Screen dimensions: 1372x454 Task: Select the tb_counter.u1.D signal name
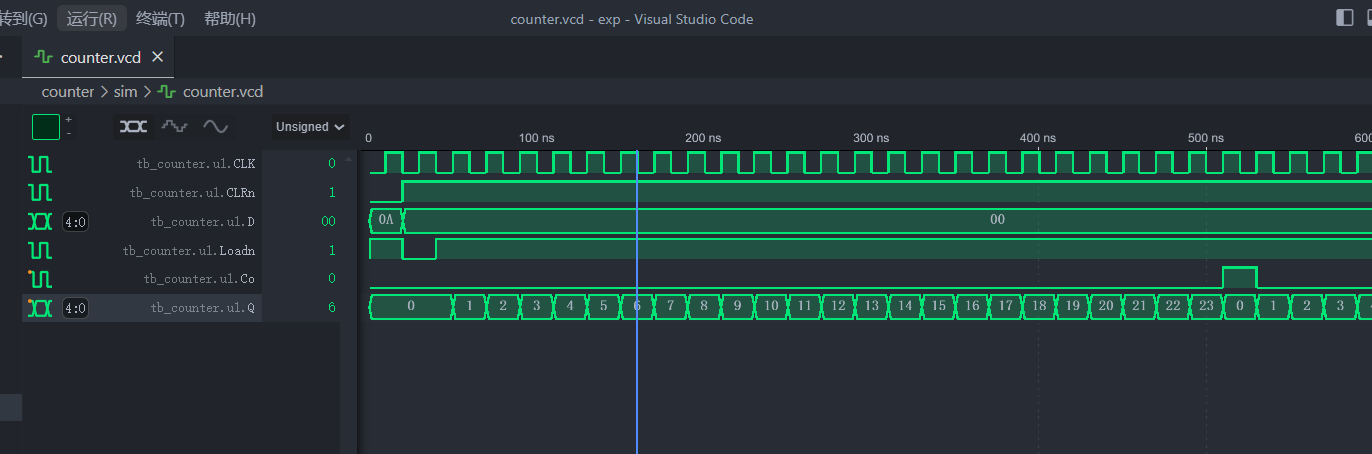coord(202,221)
